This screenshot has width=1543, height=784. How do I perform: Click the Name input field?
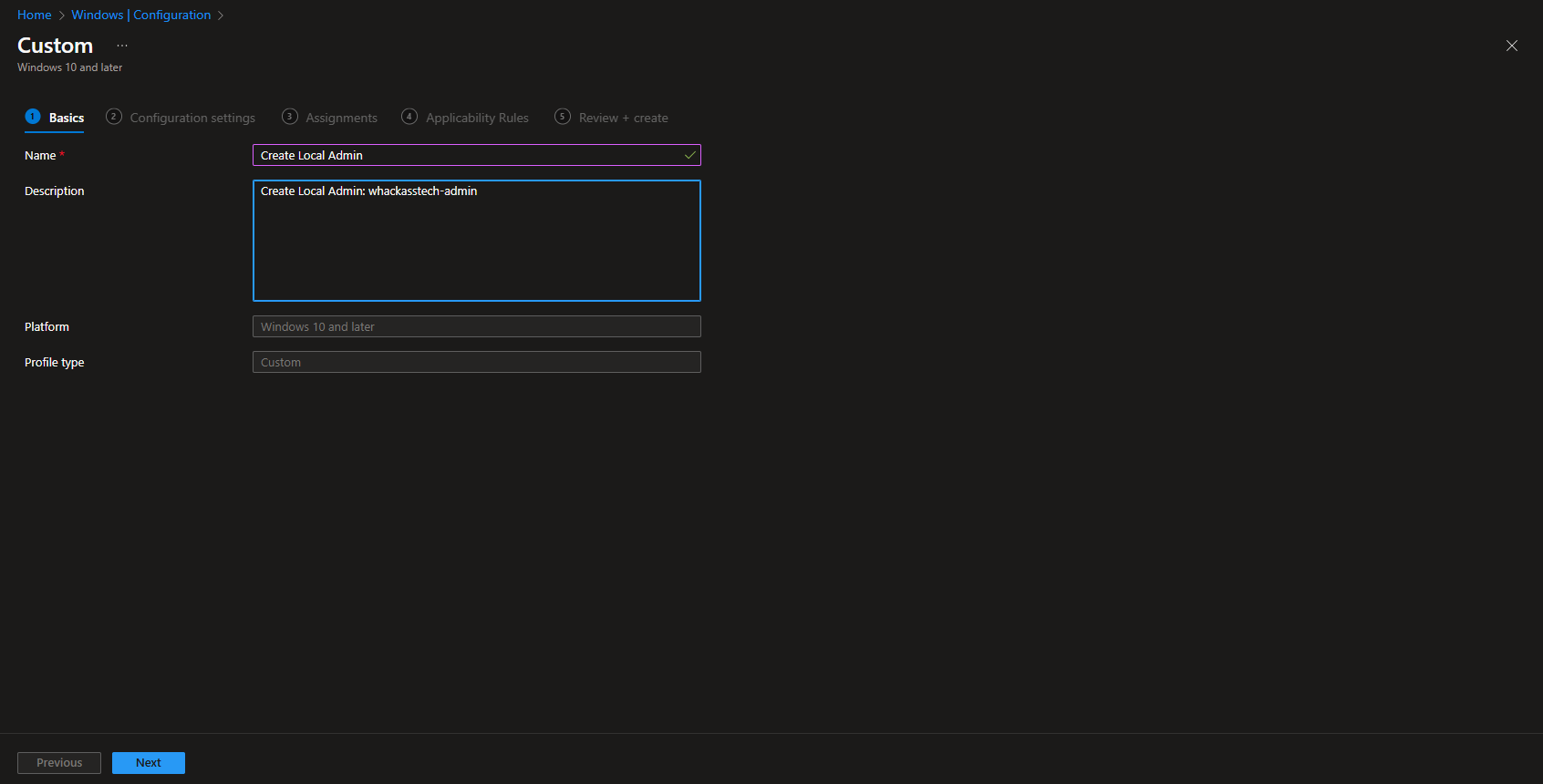[476, 155]
